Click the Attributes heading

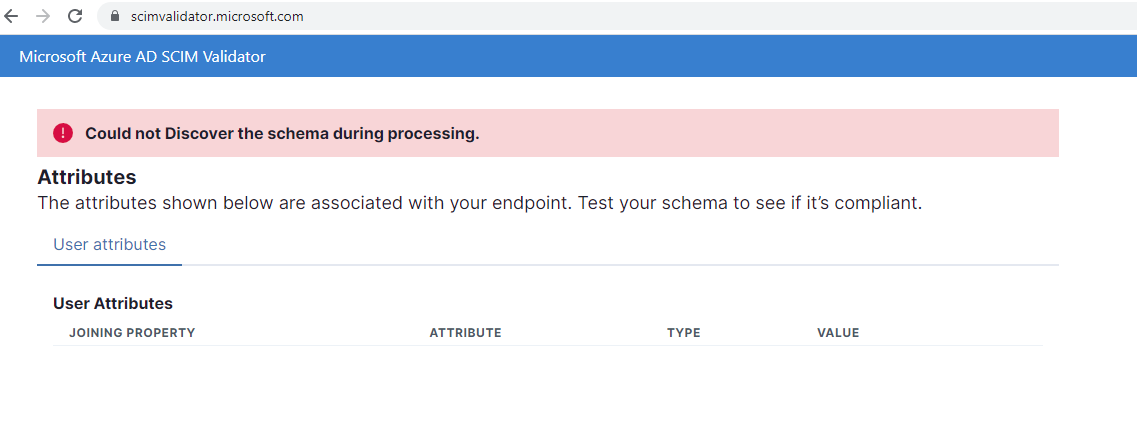[87, 177]
